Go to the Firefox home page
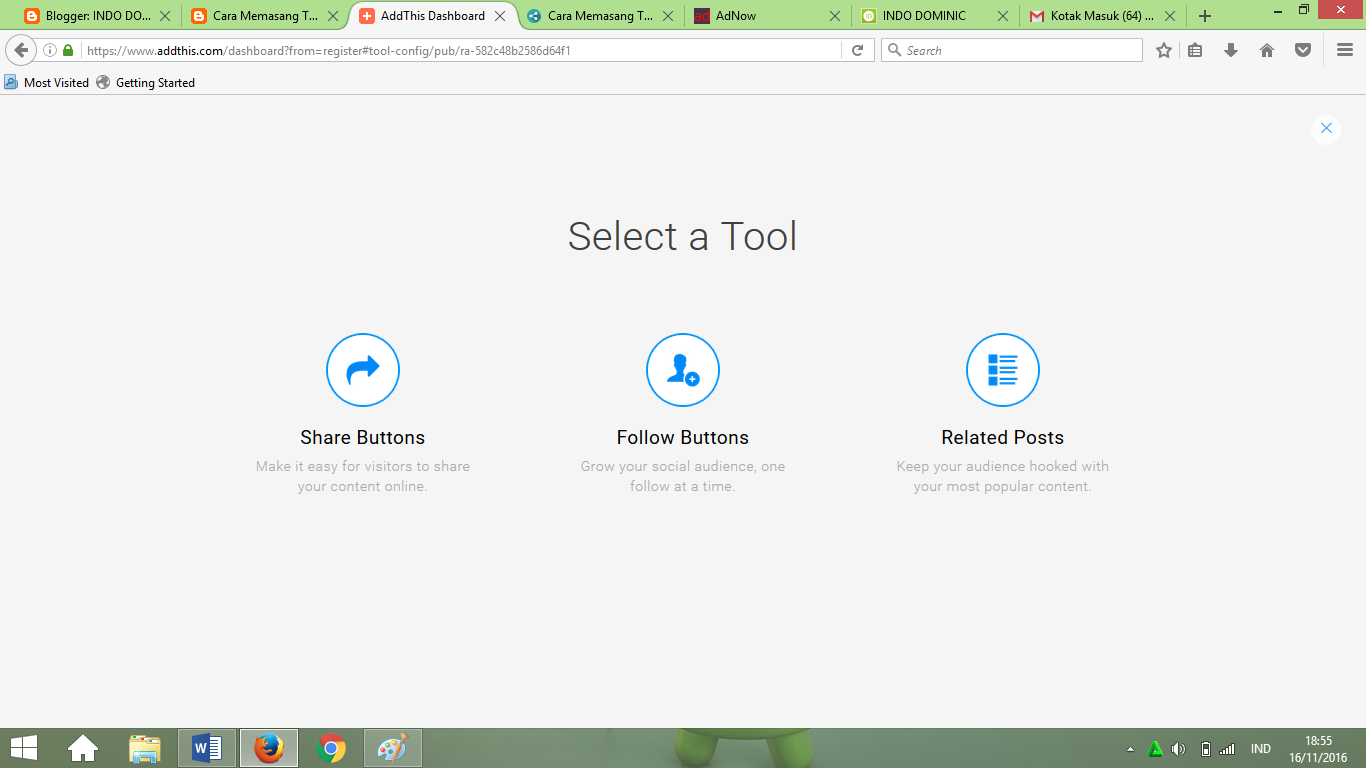 click(x=1267, y=50)
